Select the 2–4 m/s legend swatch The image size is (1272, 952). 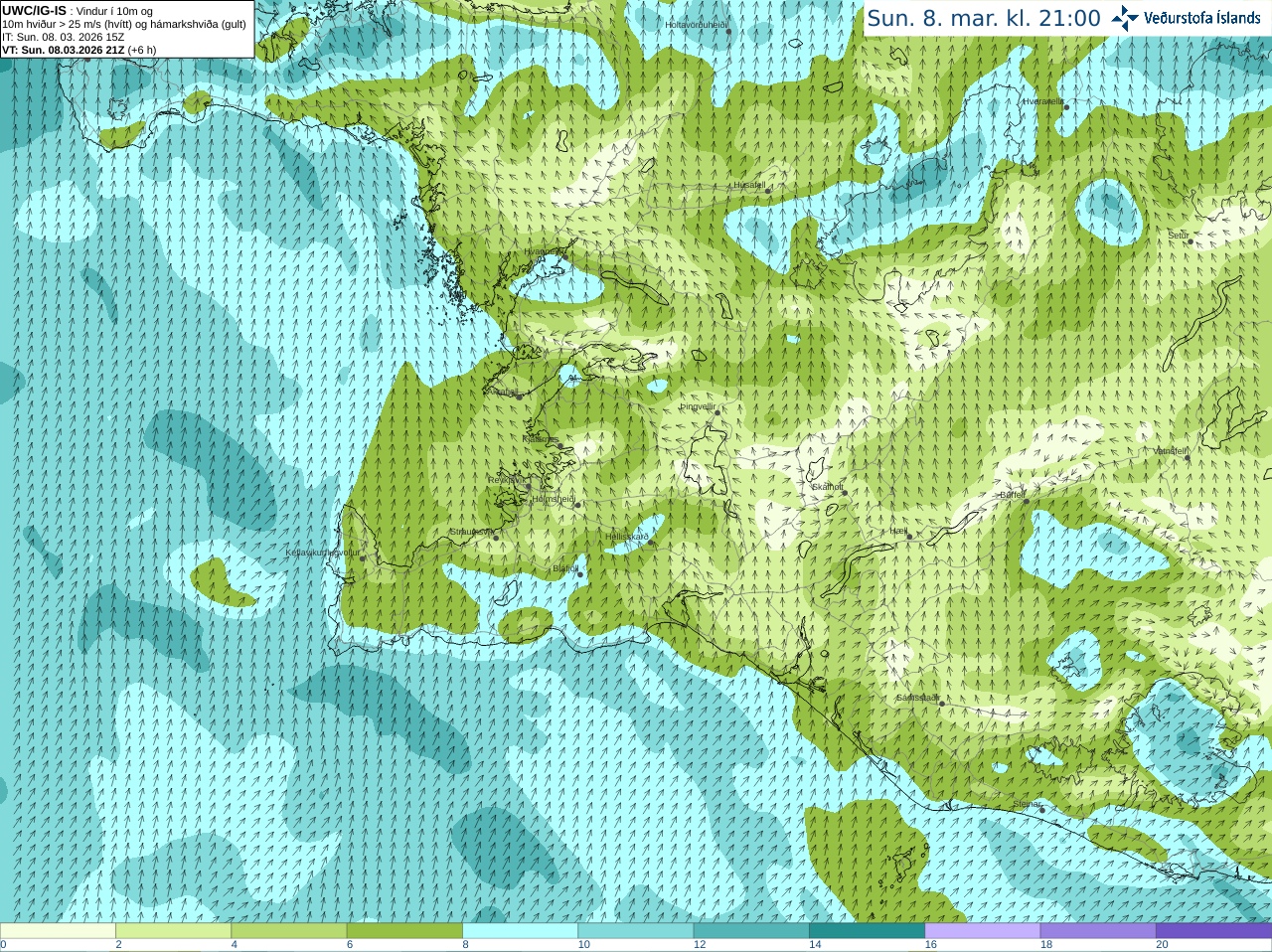[x=173, y=931]
